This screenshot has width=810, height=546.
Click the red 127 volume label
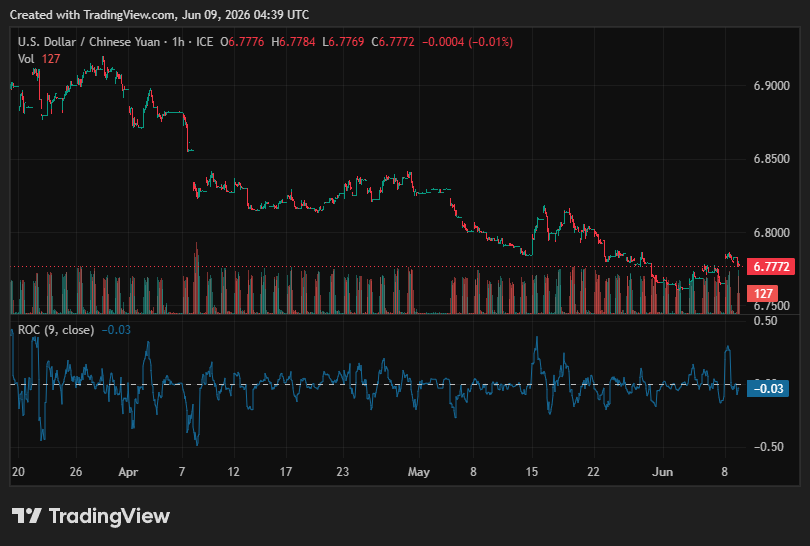[x=762, y=294]
